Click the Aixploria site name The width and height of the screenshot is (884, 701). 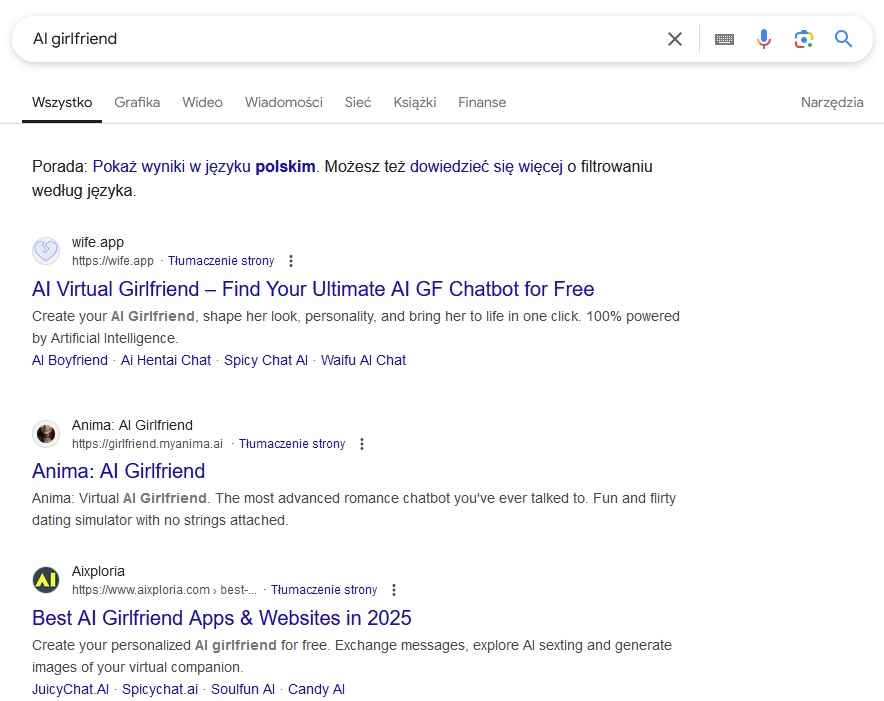coord(98,571)
